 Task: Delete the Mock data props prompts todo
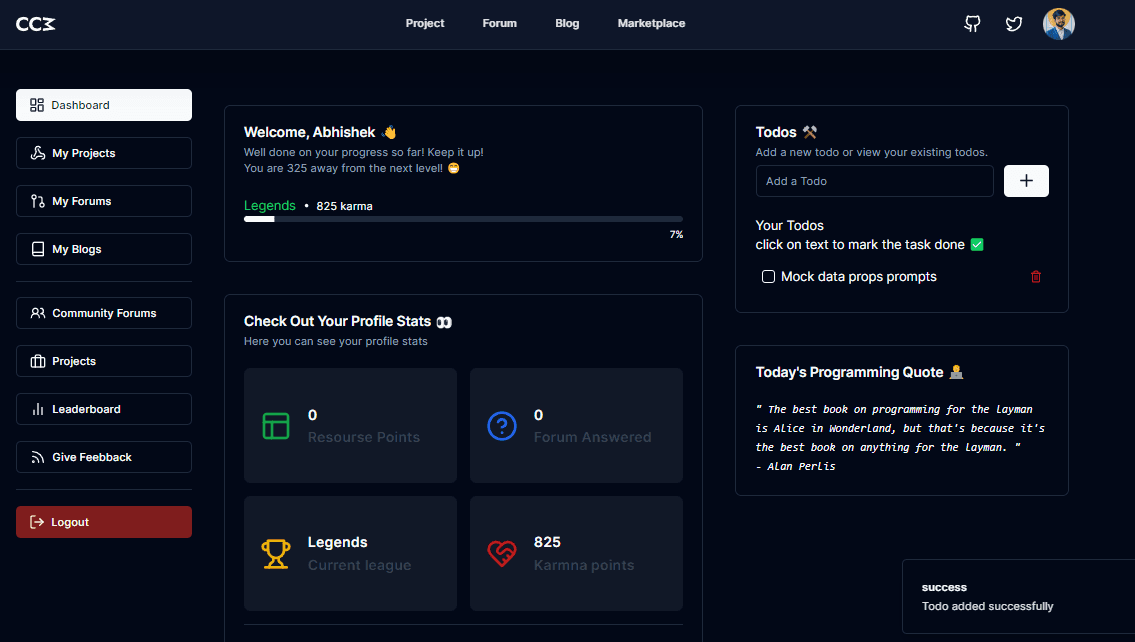[x=1036, y=277]
